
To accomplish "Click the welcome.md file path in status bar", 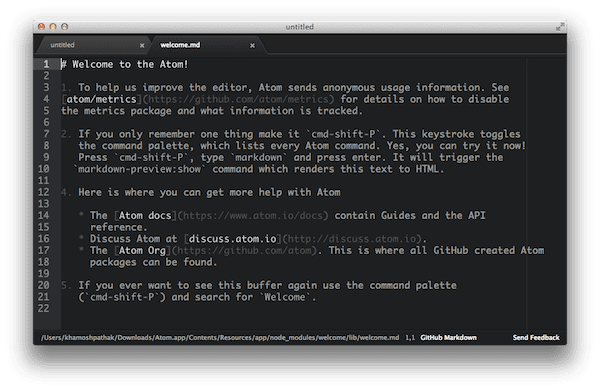I will coord(220,337).
